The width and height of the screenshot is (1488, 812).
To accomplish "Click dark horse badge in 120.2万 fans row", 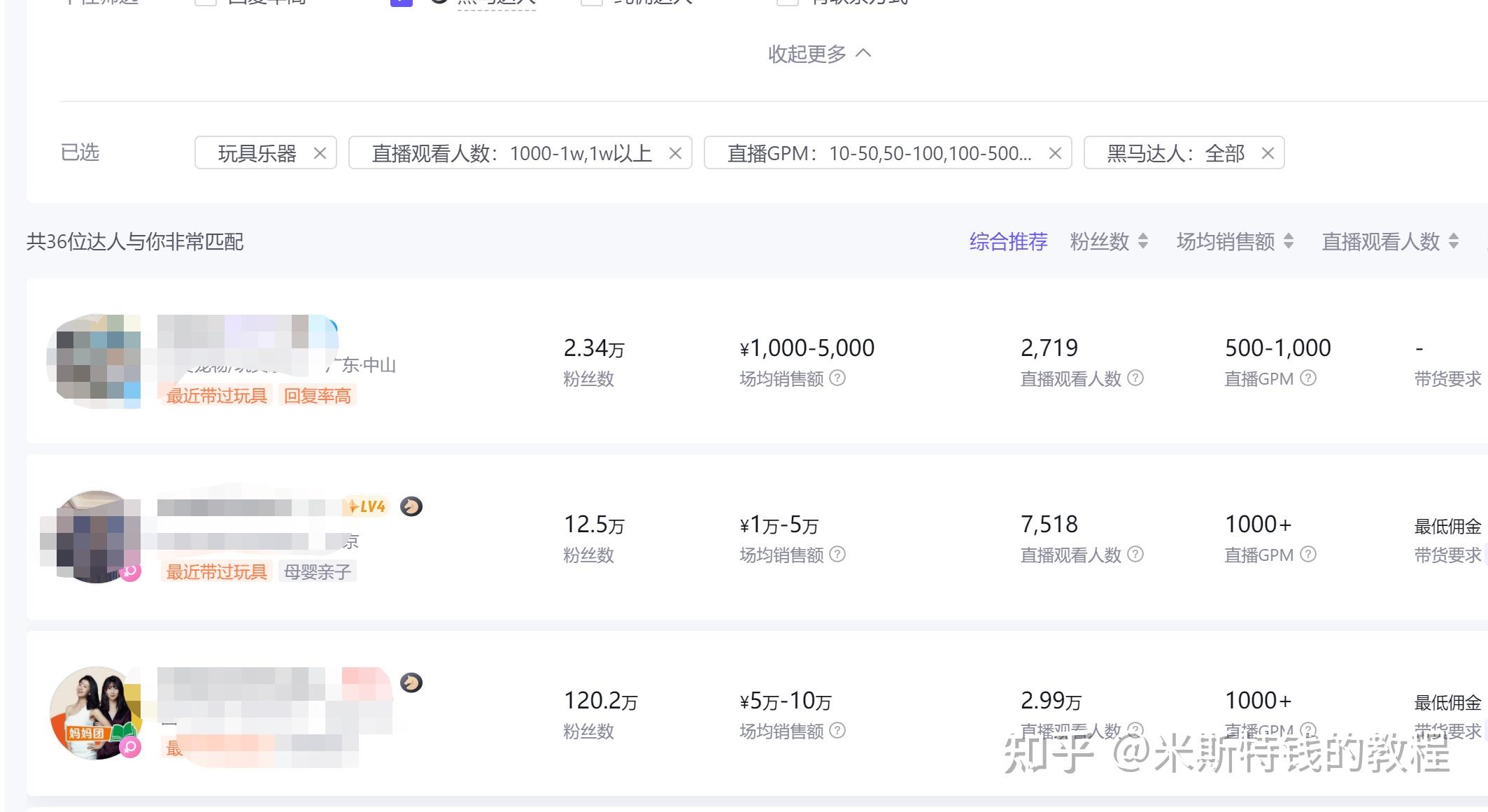I will (411, 683).
